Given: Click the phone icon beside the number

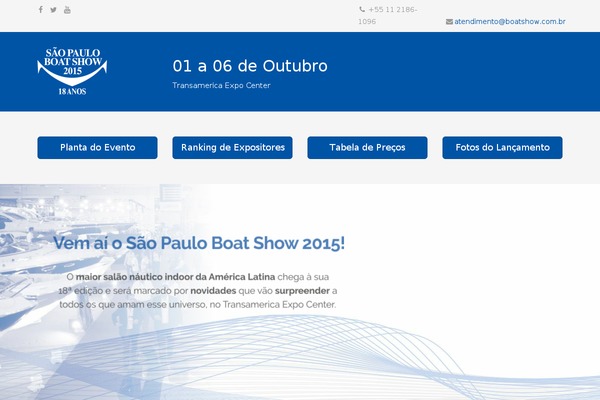Looking at the screenshot, I should (x=362, y=9).
